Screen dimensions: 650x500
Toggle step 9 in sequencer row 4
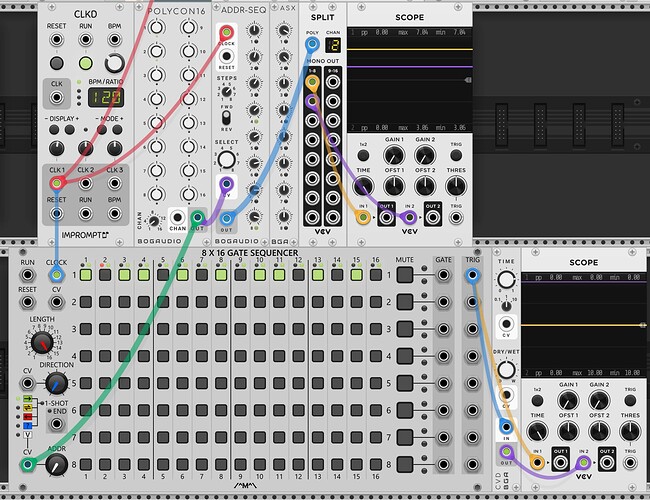click(240, 356)
